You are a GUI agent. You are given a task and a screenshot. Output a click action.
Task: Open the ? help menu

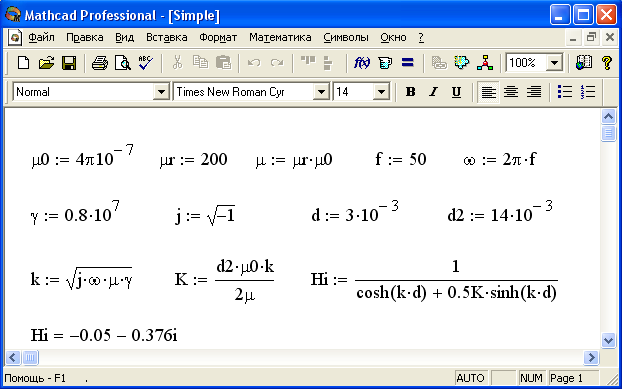(x=421, y=38)
